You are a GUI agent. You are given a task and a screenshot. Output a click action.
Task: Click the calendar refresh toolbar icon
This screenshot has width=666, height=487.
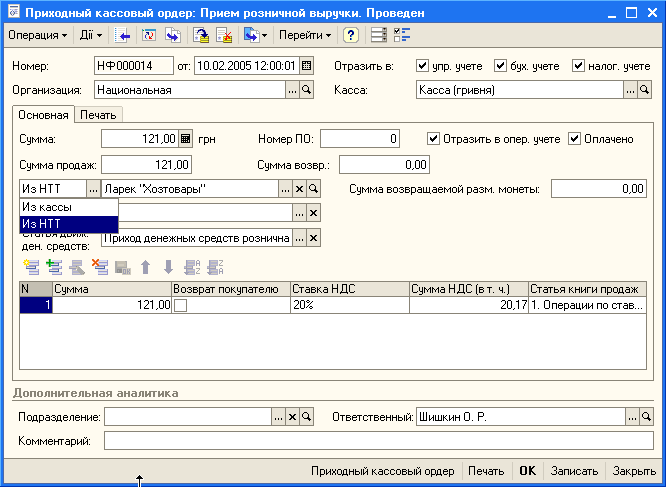(149, 35)
